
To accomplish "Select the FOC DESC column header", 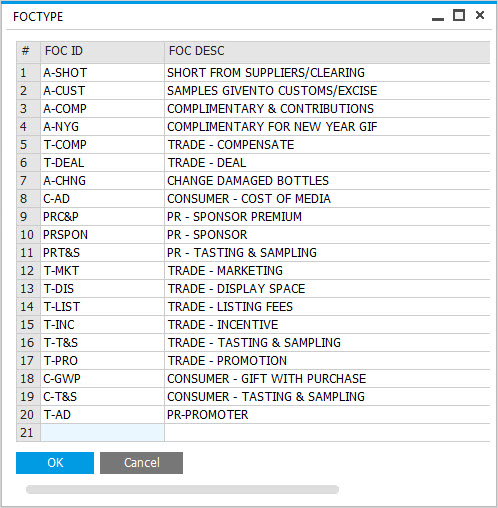I will (327, 51).
